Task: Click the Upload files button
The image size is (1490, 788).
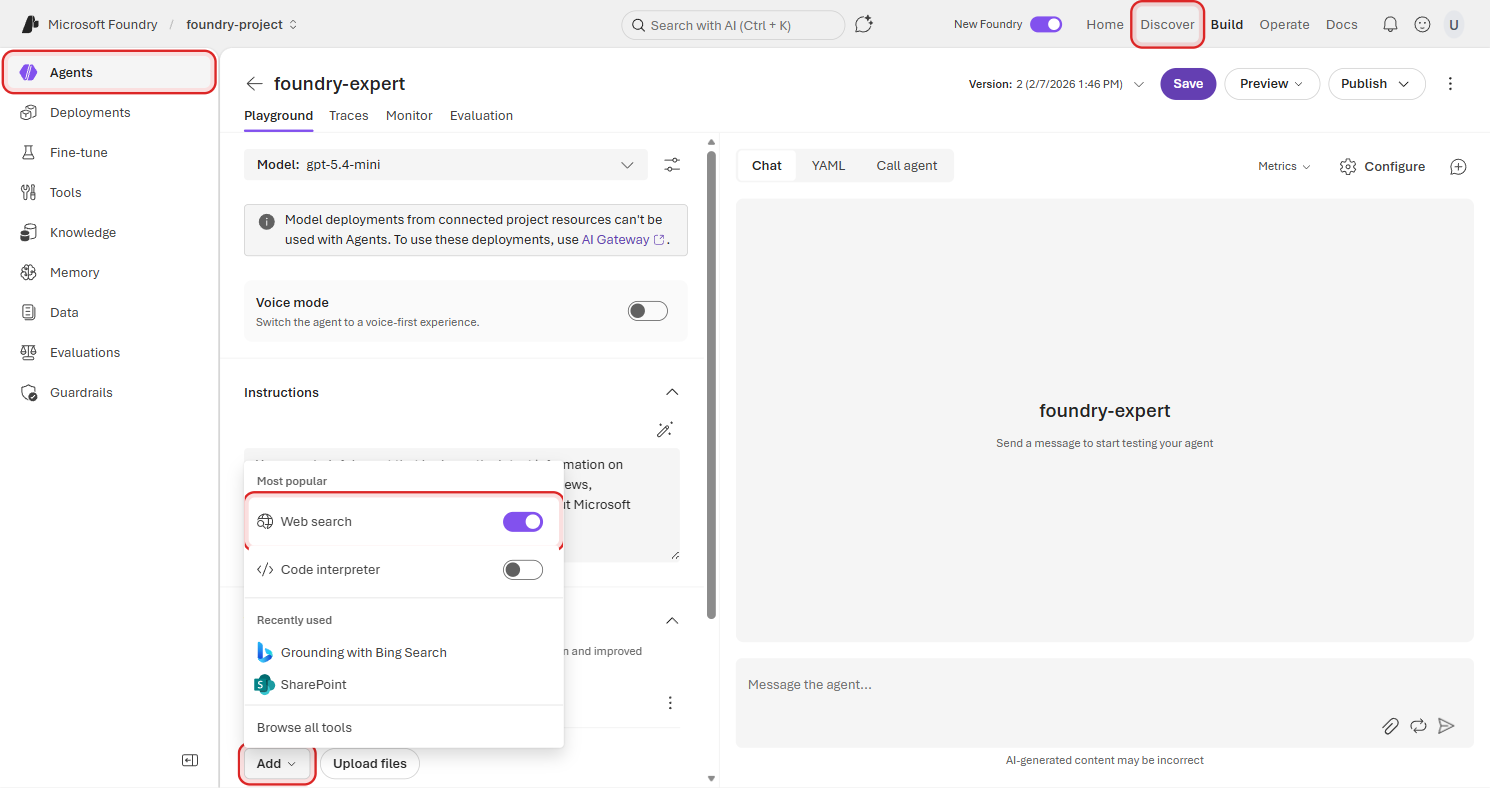Action: (x=370, y=763)
